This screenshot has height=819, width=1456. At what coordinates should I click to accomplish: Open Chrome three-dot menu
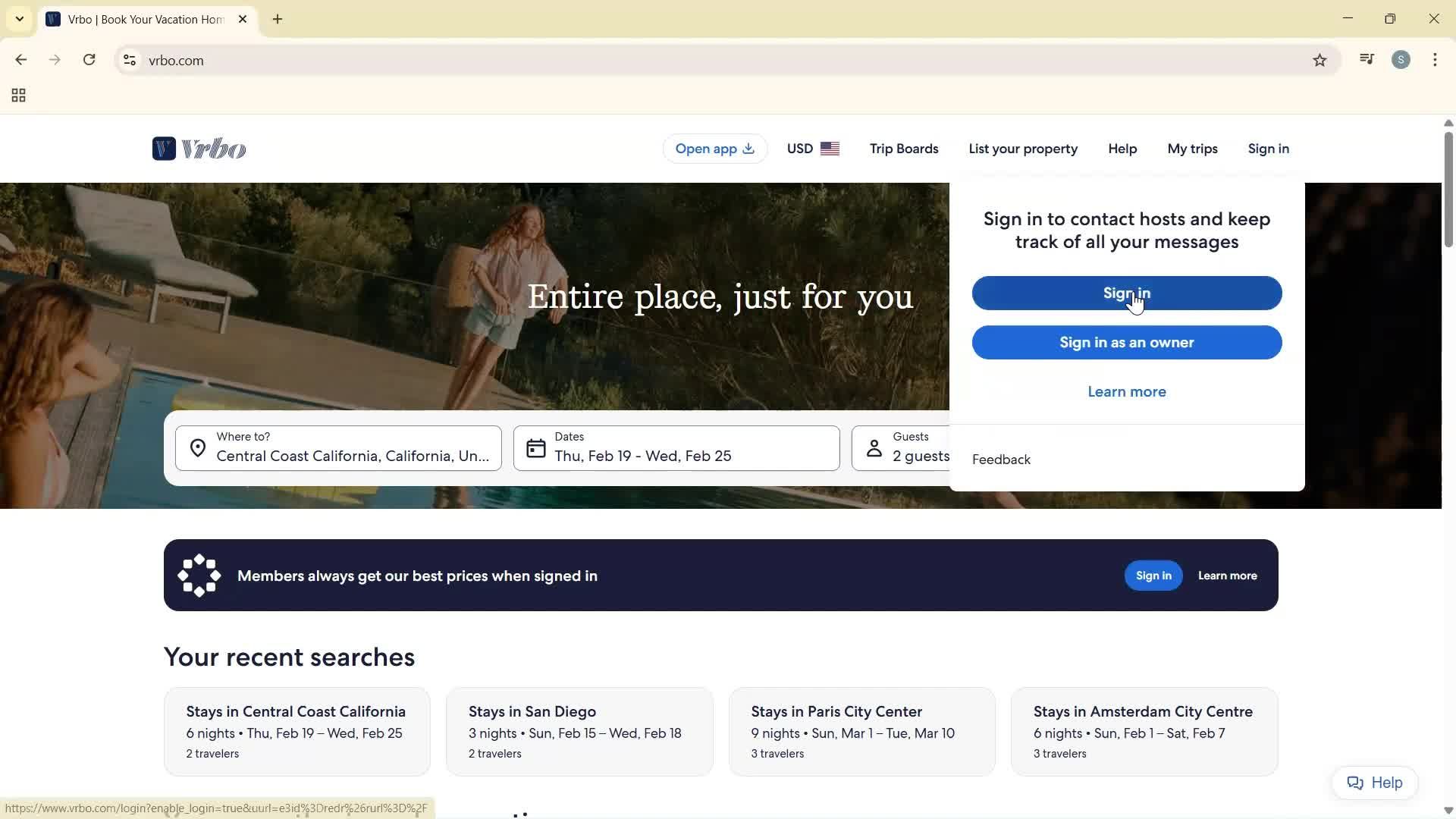point(1435,60)
